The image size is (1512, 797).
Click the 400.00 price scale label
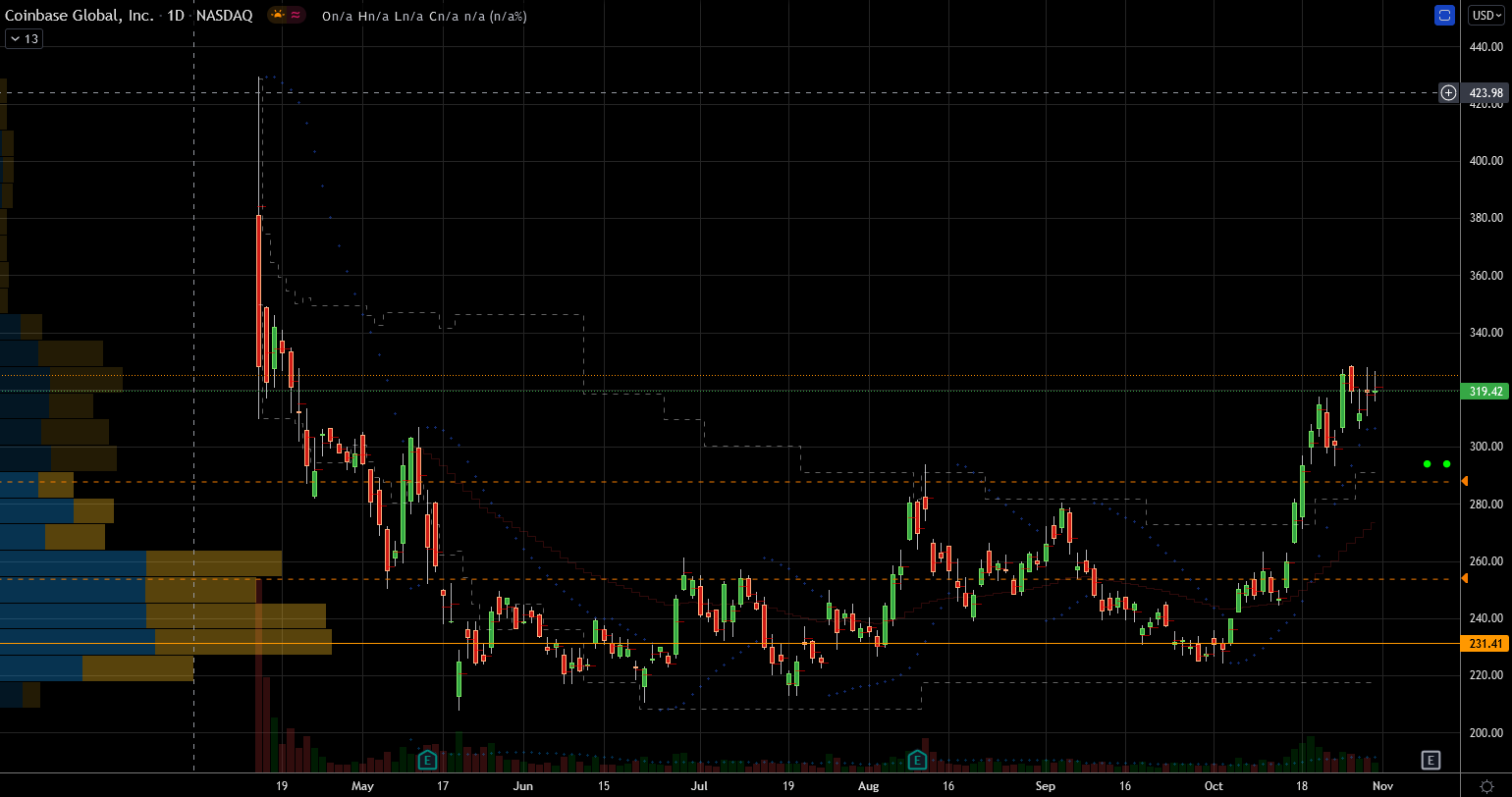(x=1486, y=161)
